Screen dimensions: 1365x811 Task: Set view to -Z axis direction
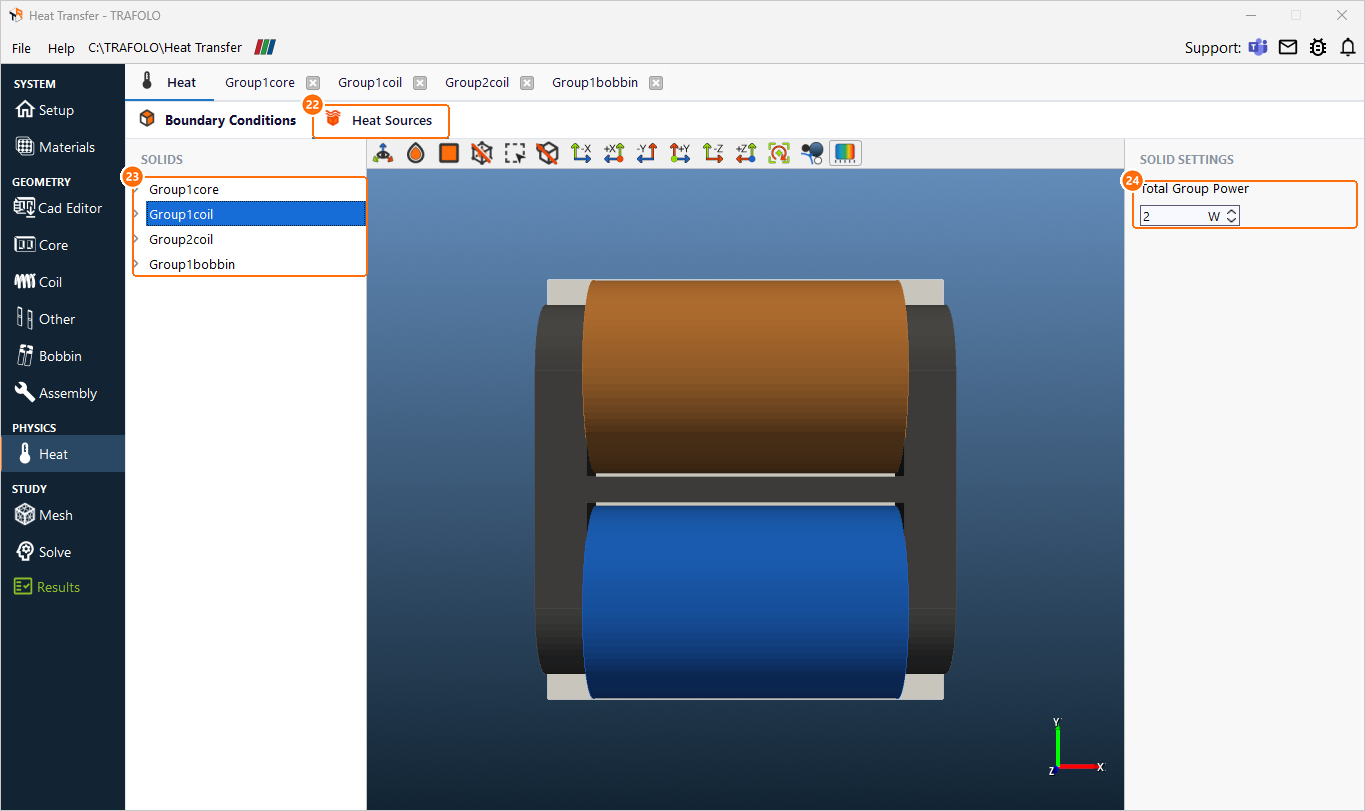click(x=713, y=153)
